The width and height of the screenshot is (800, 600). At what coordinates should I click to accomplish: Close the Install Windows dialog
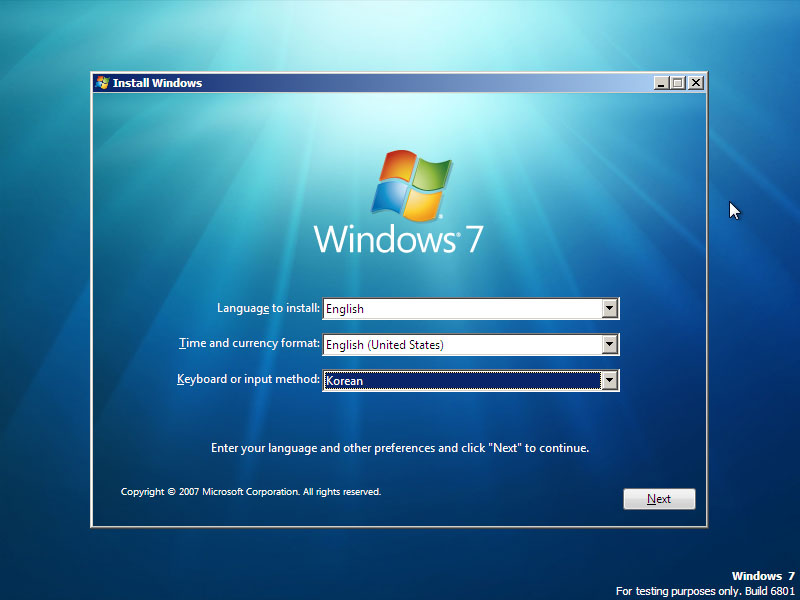point(695,83)
